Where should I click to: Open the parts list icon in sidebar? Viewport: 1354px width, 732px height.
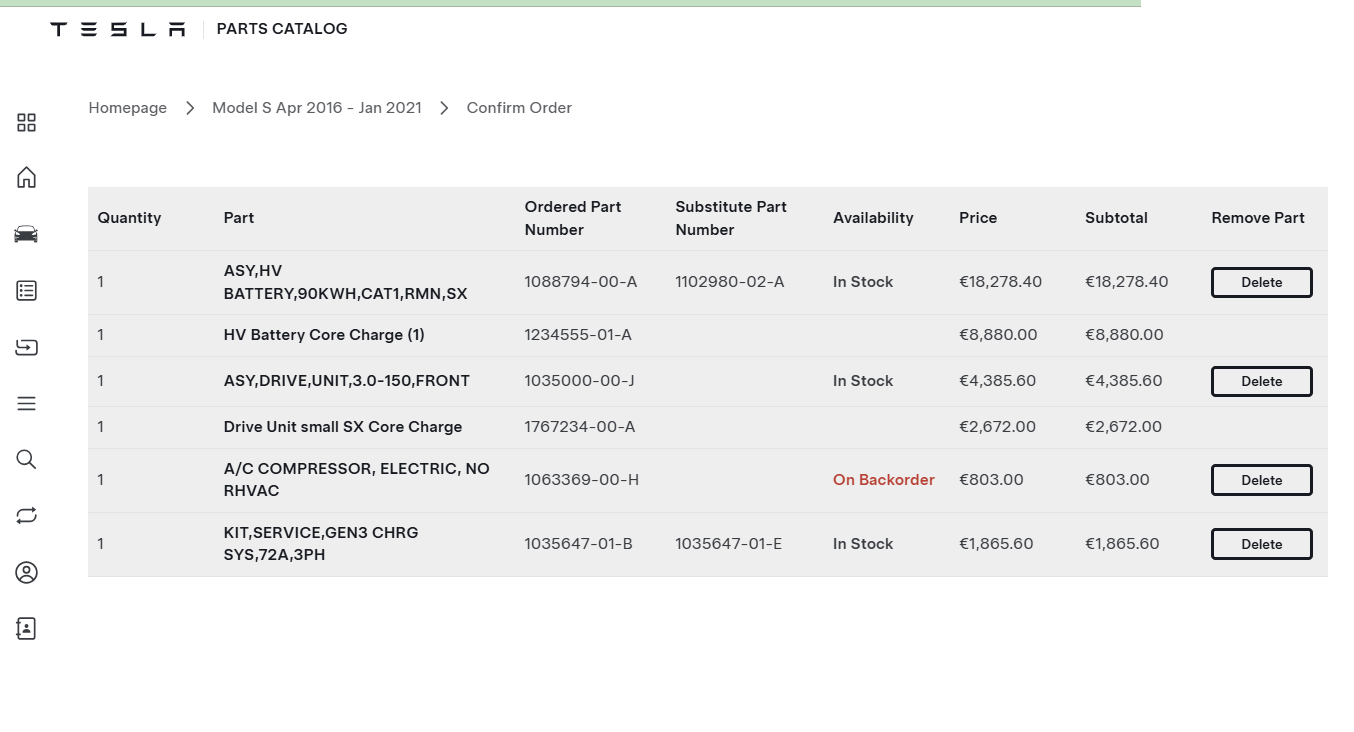[x=27, y=290]
